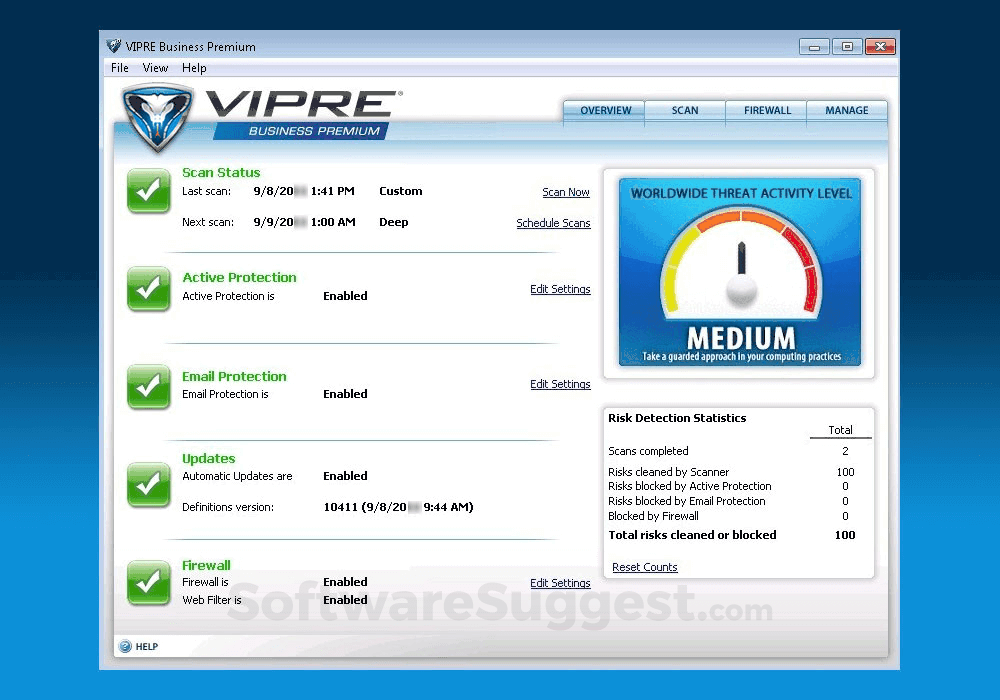Click the Scan Now link

click(x=566, y=192)
